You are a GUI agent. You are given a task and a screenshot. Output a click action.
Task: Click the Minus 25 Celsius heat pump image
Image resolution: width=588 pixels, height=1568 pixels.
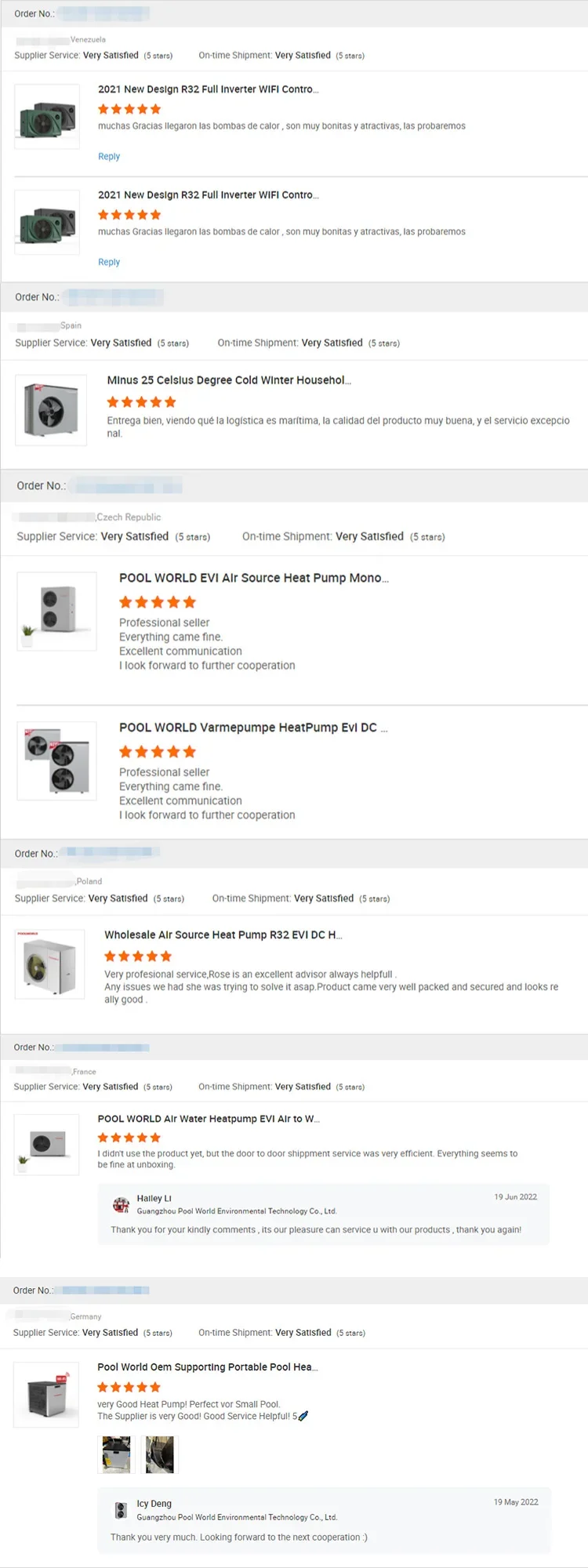point(51,410)
